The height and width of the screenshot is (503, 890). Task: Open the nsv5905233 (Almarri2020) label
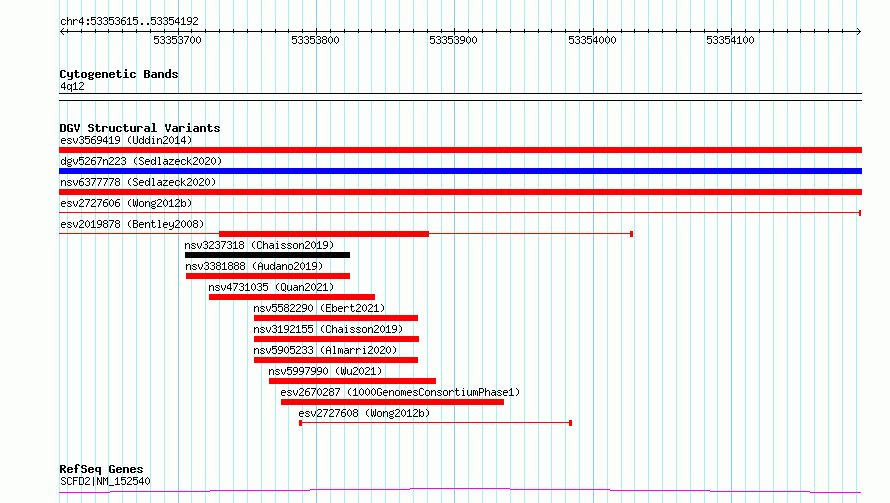(x=325, y=350)
